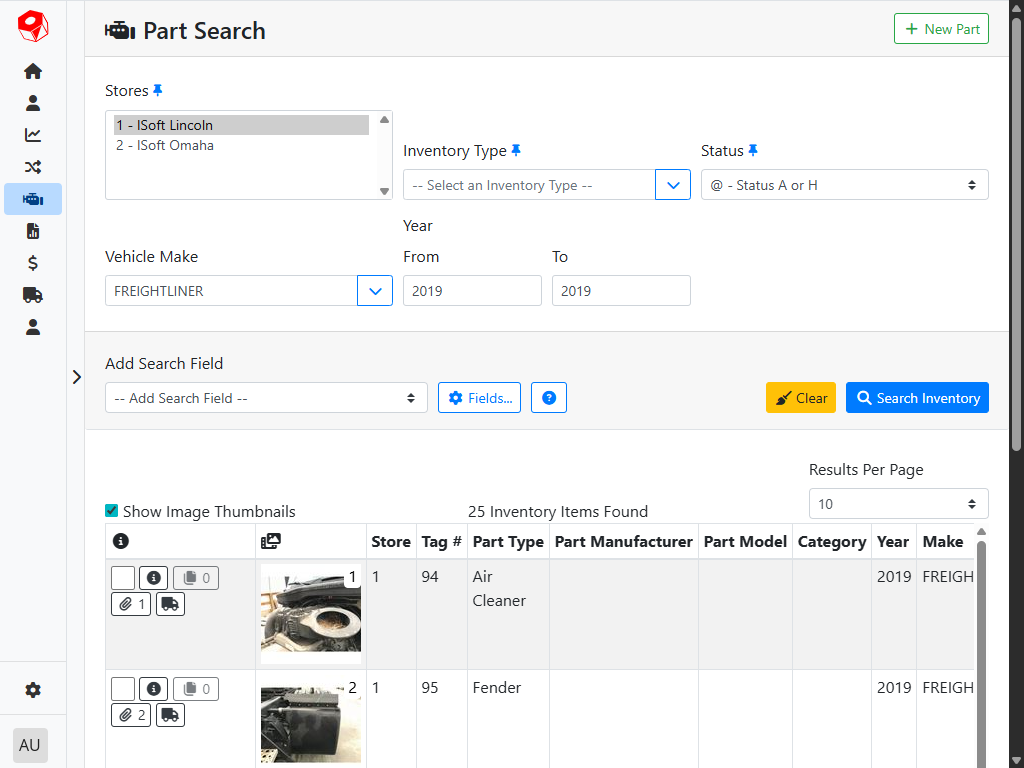Open the Home page from sidebar
Viewport: 1024px width, 768px height.
pyautogui.click(x=33, y=71)
